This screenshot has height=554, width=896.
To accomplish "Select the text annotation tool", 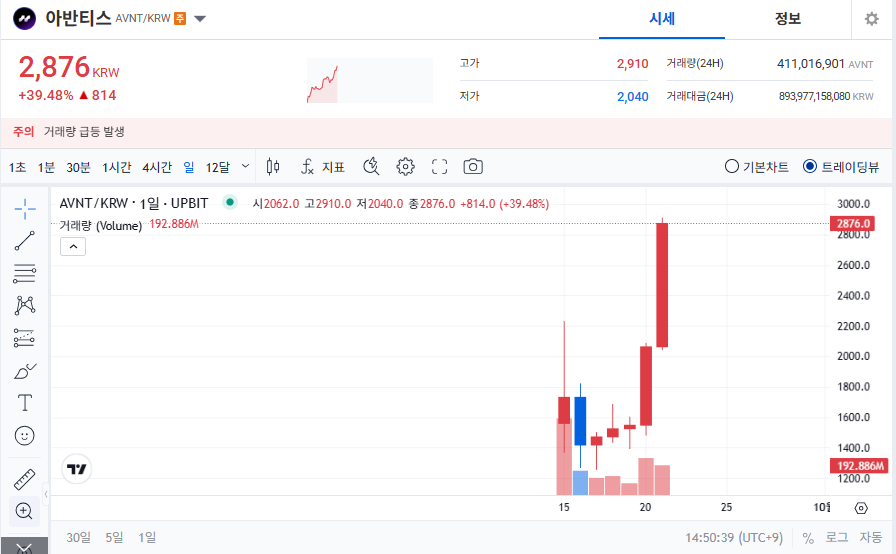I will (25, 403).
